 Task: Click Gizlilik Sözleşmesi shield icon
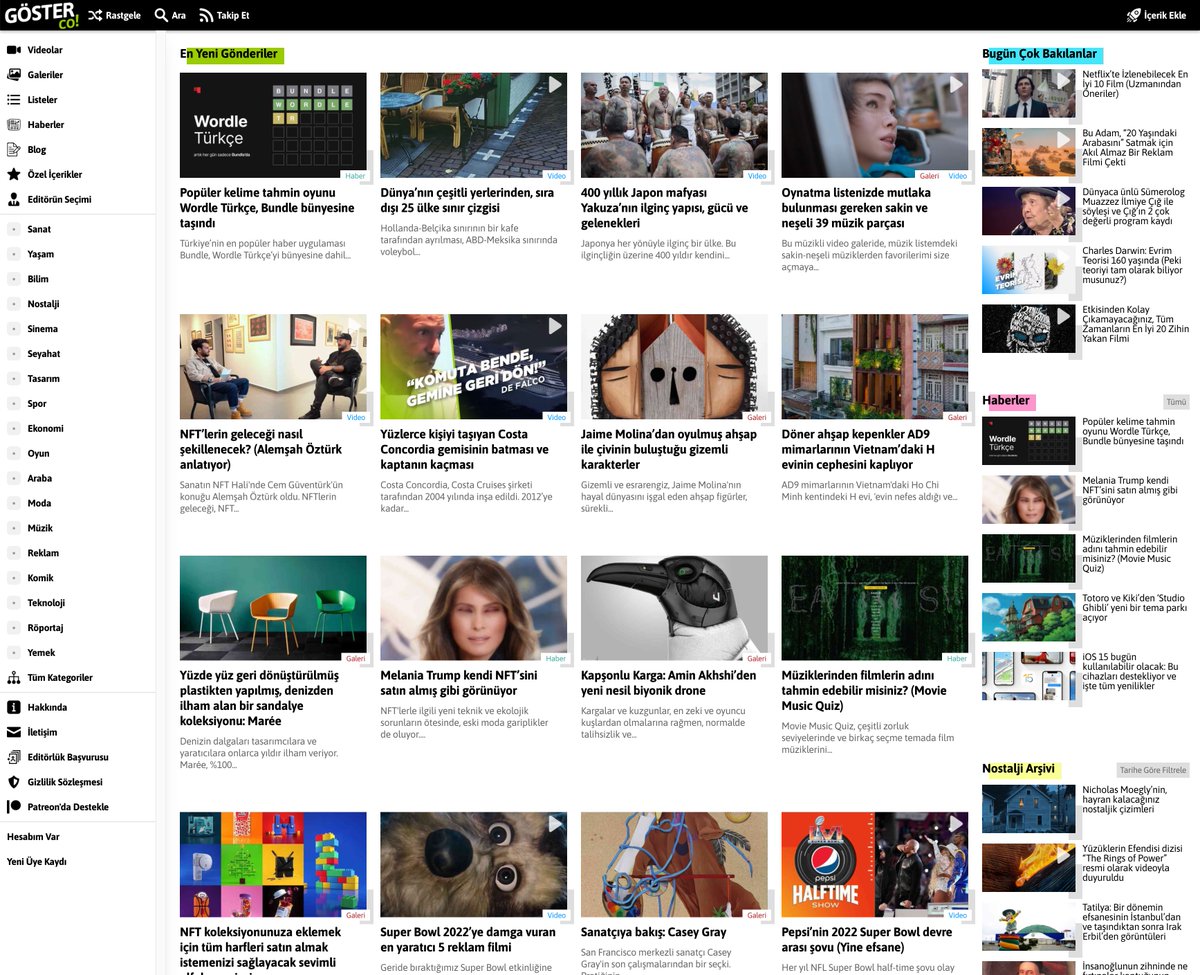click(14, 782)
